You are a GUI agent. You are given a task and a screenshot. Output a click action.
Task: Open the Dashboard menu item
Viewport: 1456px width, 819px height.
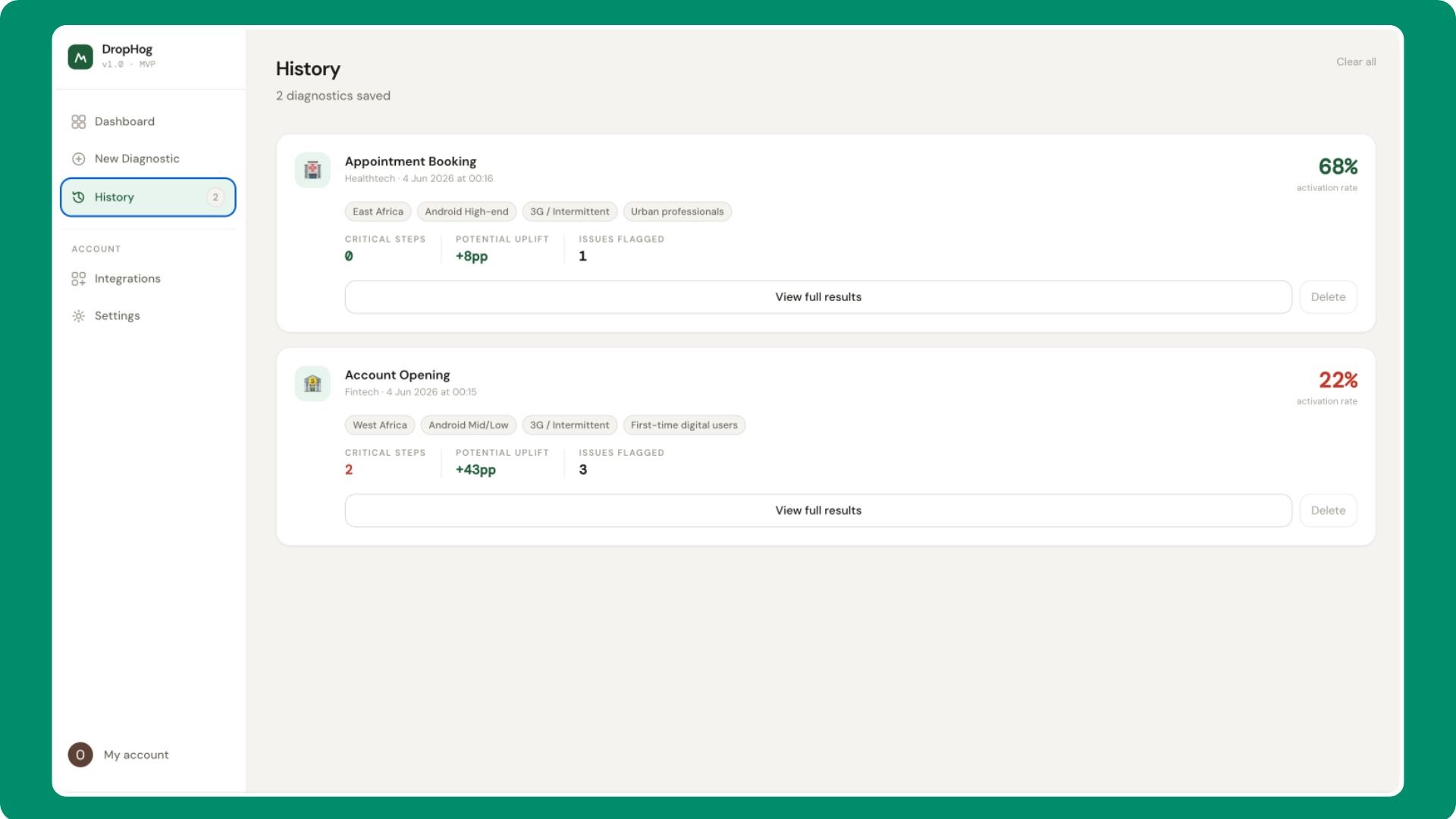click(x=148, y=121)
